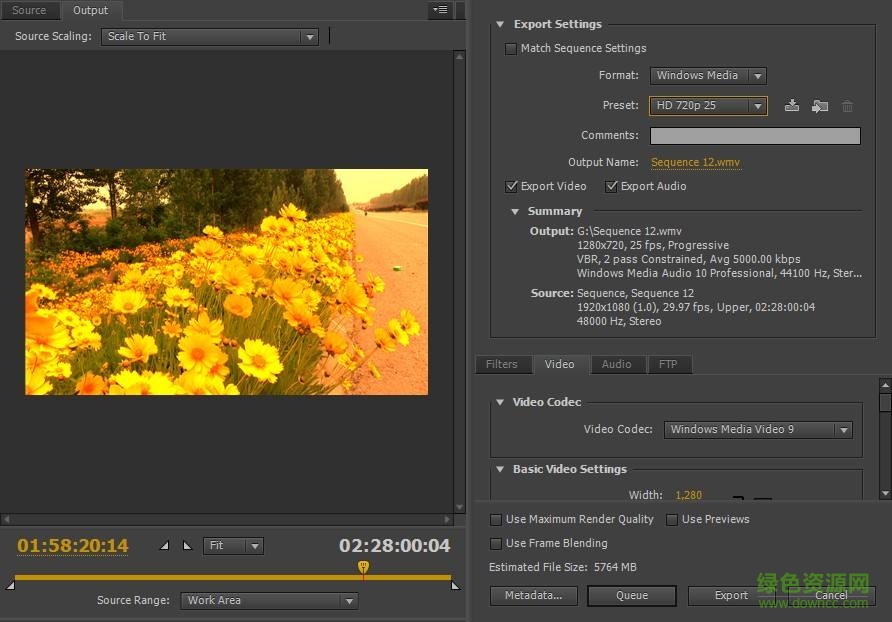Uncheck the Export Video checkbox
The height and width of the screenshot is (622, 892).
tap(511, 186)
